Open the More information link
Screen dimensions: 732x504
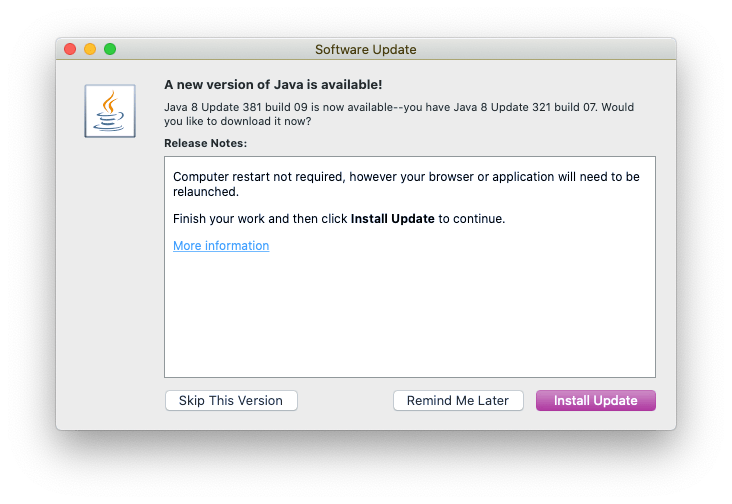(x=221, y=246)
